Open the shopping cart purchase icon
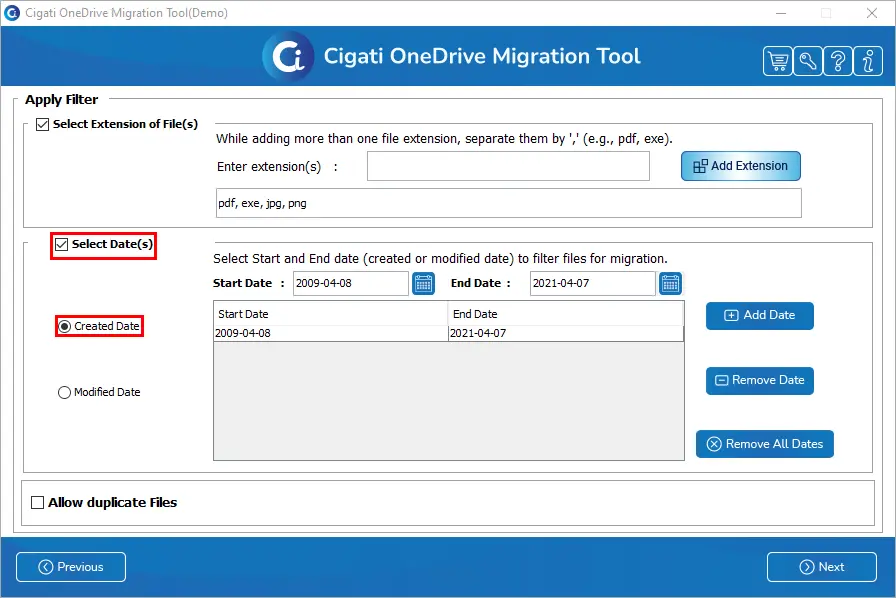This screenshot has width=896, height=598. [778, 61]
